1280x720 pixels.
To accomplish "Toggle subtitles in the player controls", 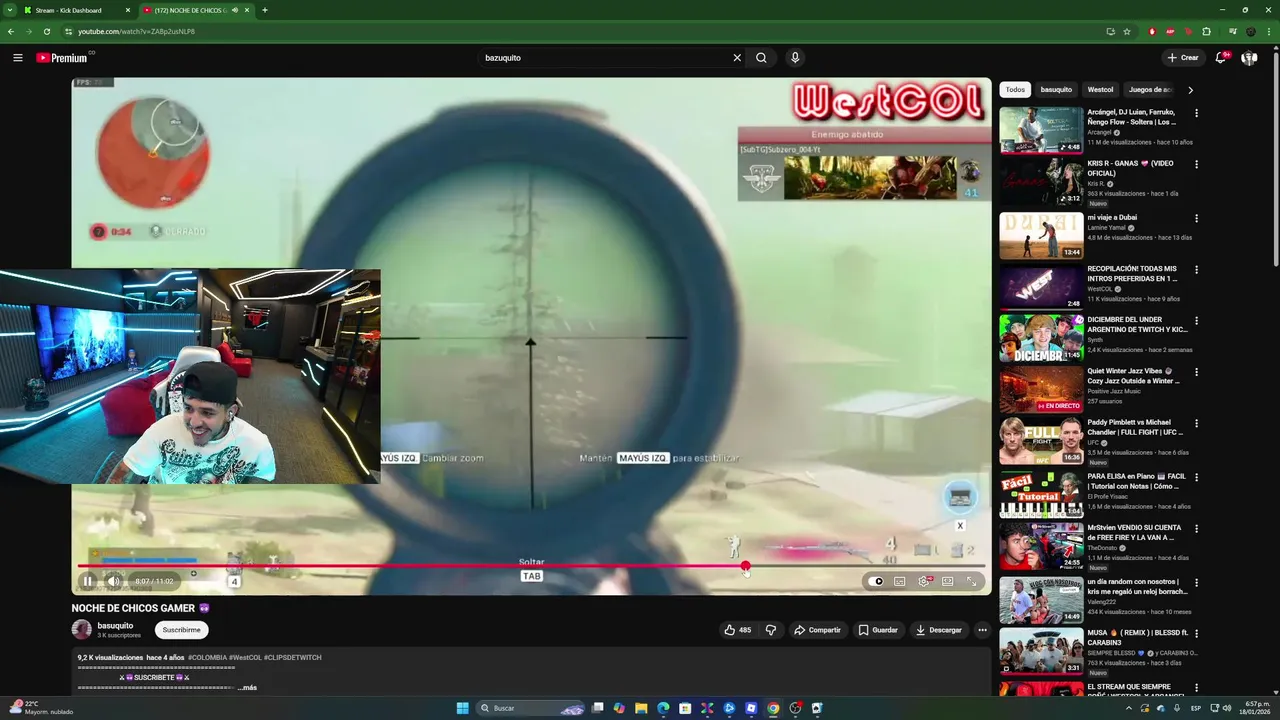I will tap(899, 581).
